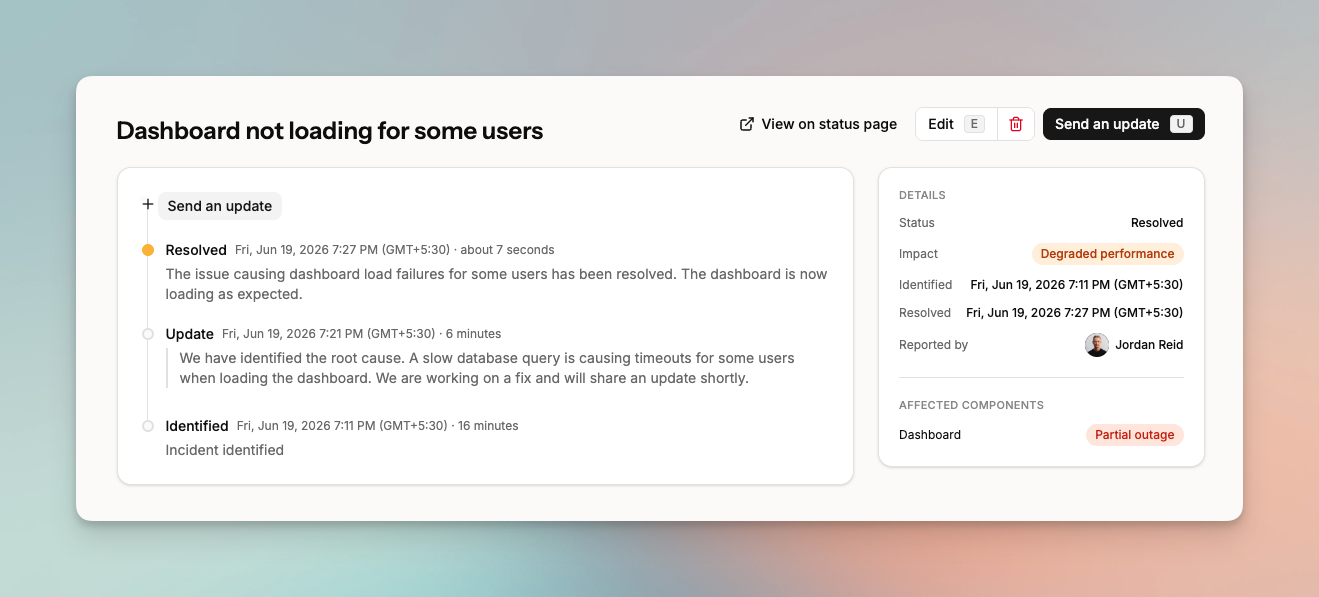Viewport: 1319px width, 597px height.
Task: Click the resolved message about dashboard load failures
Action: tap(496, 284)
